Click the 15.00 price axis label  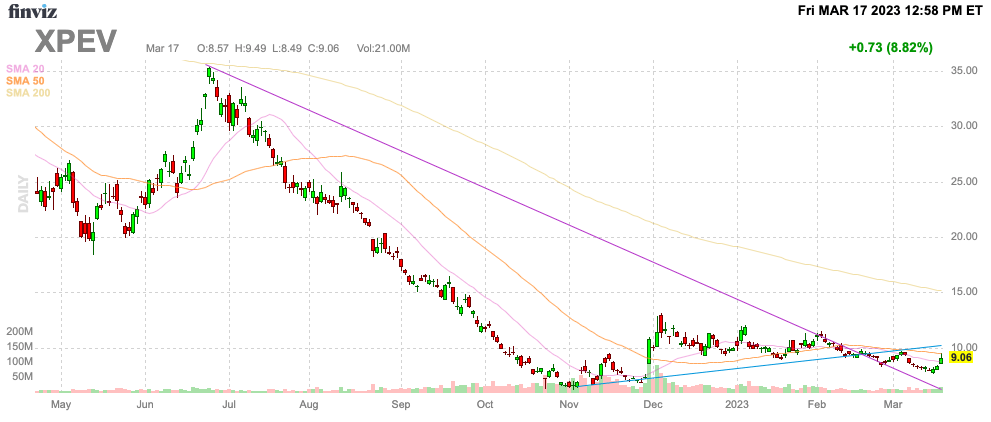pos(964,292)
